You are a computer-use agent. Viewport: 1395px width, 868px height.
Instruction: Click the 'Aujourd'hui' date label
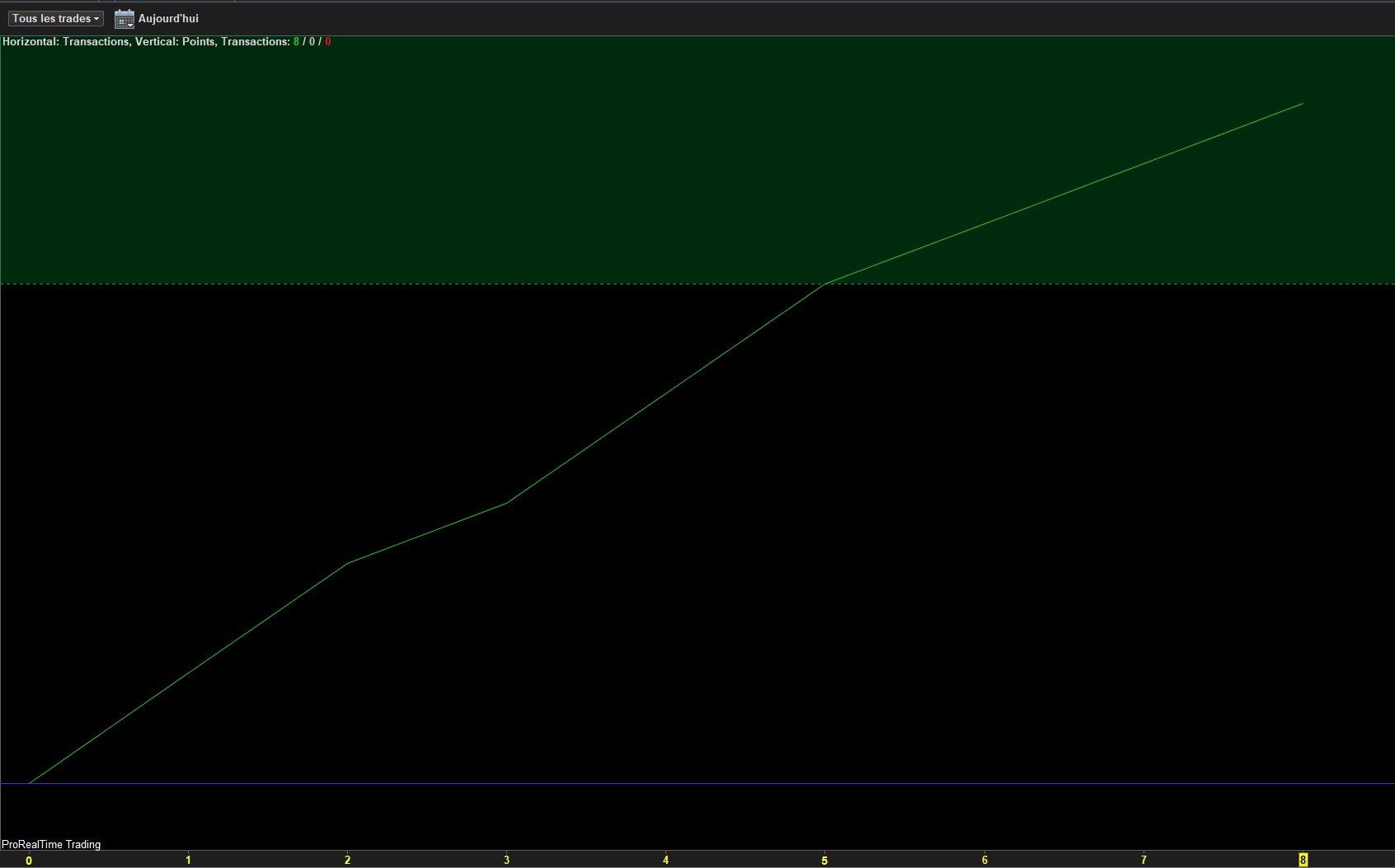(168, 18)
